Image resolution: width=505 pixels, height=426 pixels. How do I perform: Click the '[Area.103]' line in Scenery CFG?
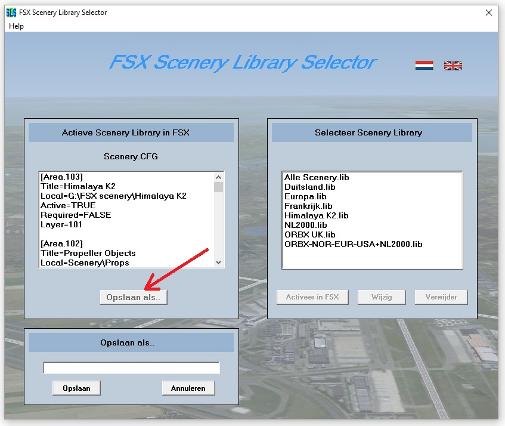click(x=61, y=177)
